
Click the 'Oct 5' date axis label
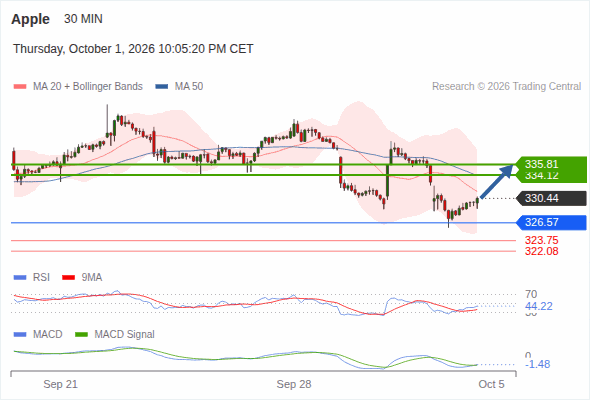tap(491, 384)
